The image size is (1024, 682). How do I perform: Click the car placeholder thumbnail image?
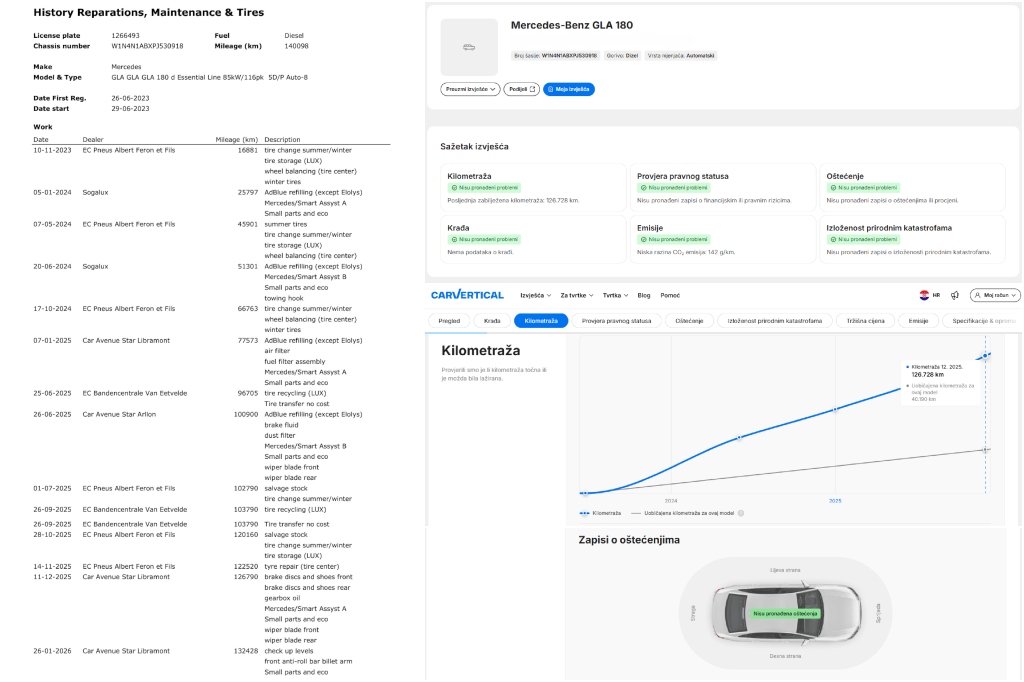[468, 47]
